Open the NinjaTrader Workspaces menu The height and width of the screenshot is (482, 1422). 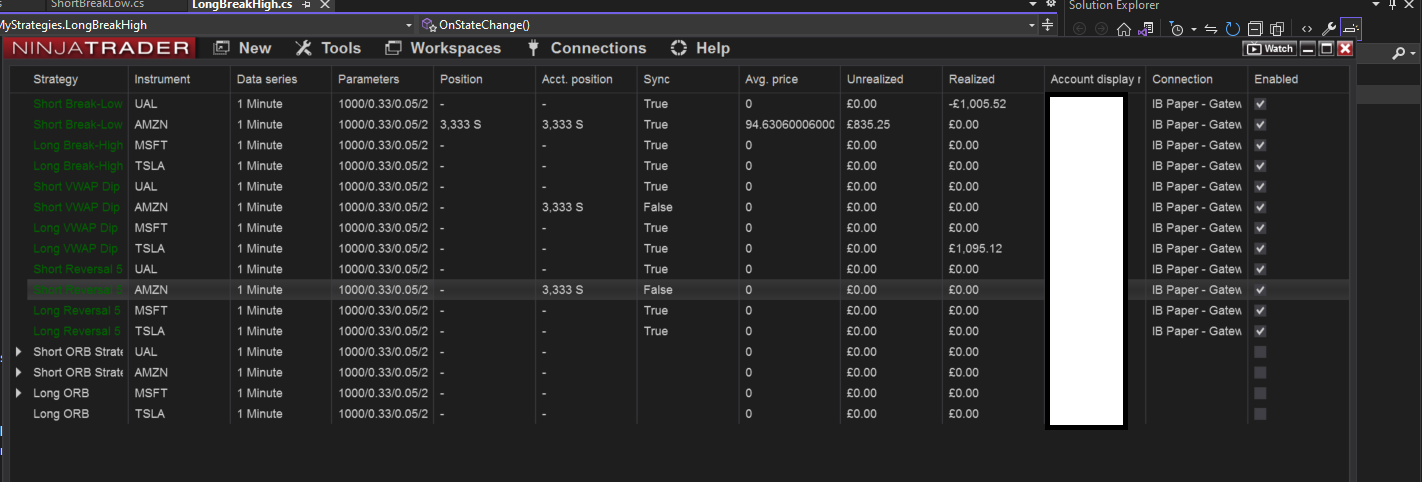pyautogui.click(x=443, y=48)
